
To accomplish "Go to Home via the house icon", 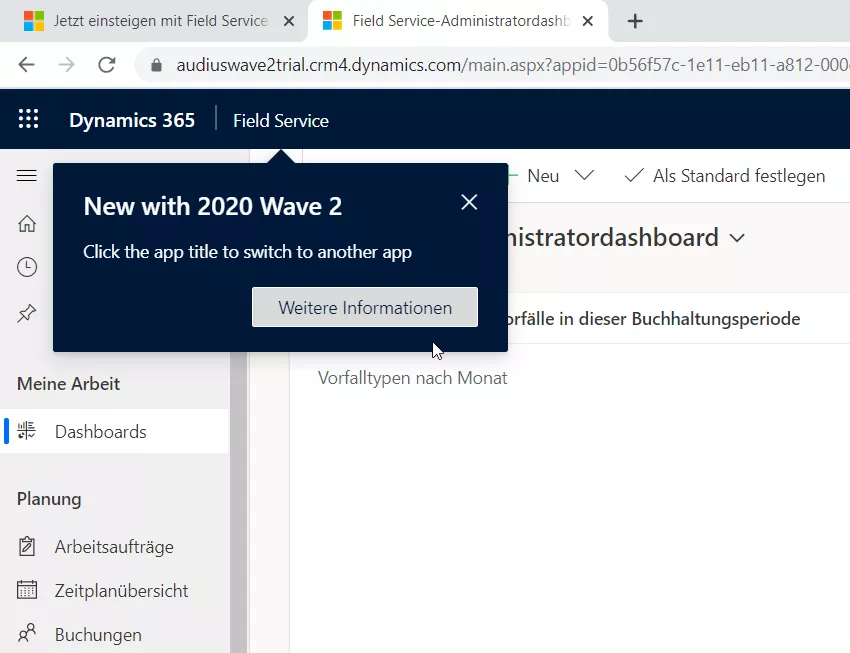I will (x=27, y=224).
